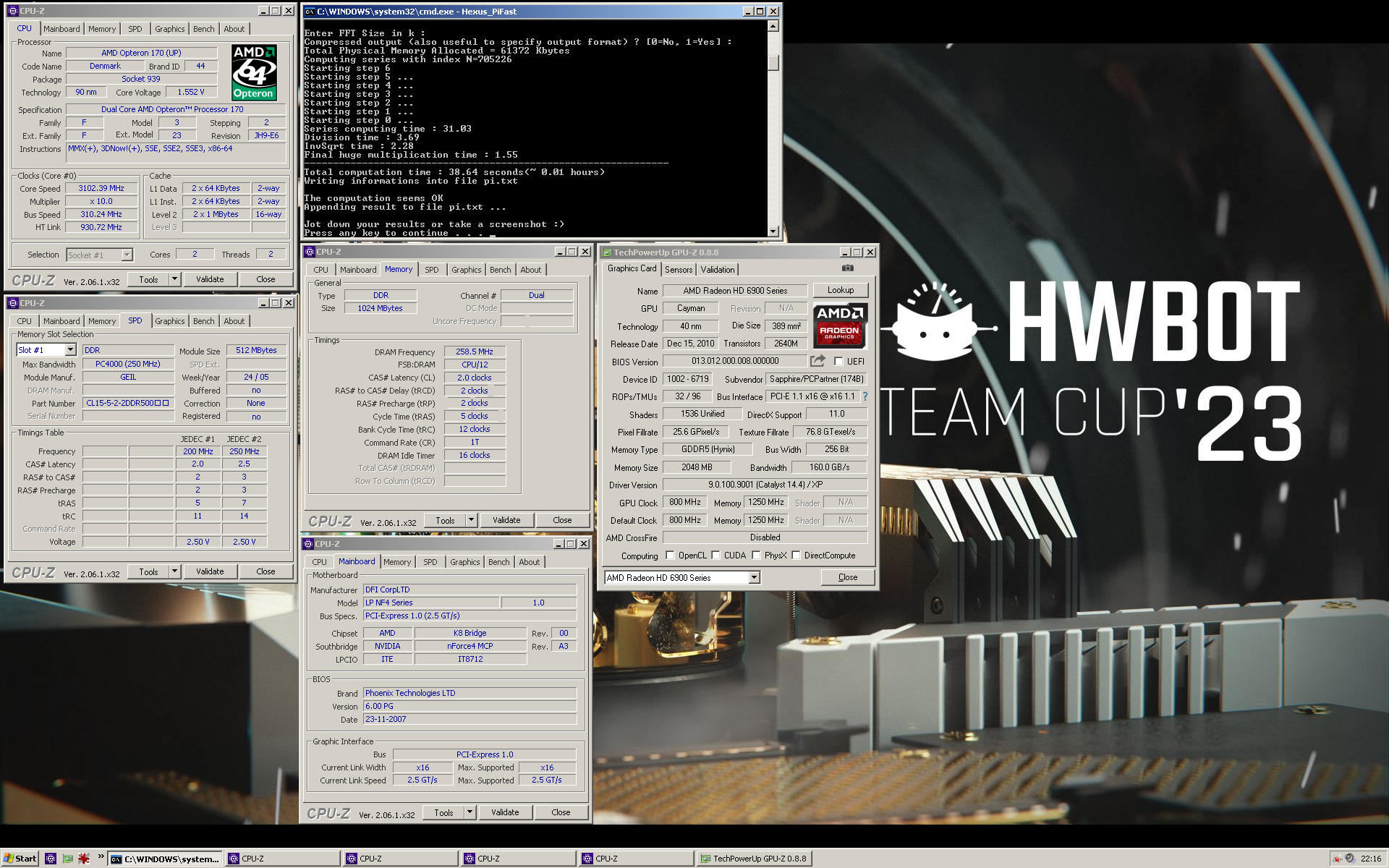Click the quick launch overflow chevron
The height and width of the screenshot is (868, 1389).
pyautogui.click(x=101, y=857)
